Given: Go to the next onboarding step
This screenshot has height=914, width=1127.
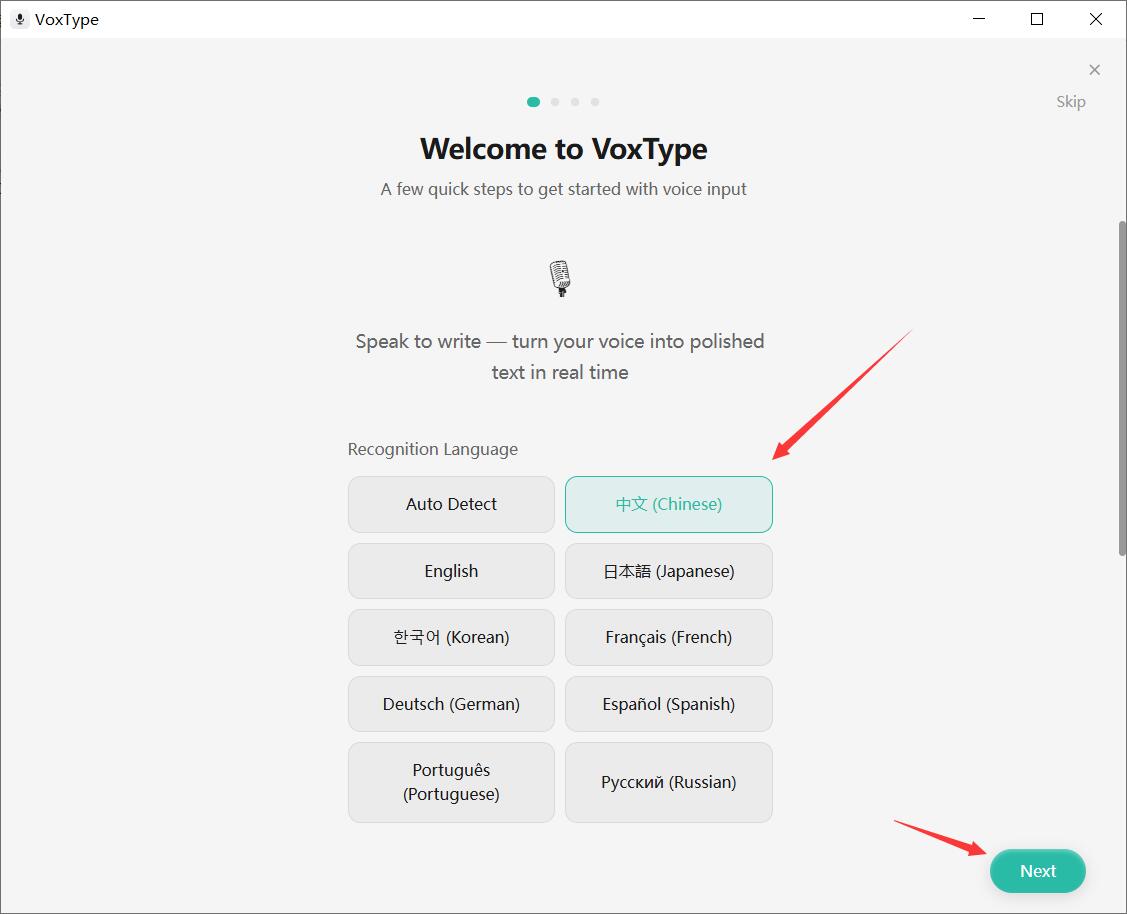Looking at the screenshot, I should click(x=1037, y=871).
